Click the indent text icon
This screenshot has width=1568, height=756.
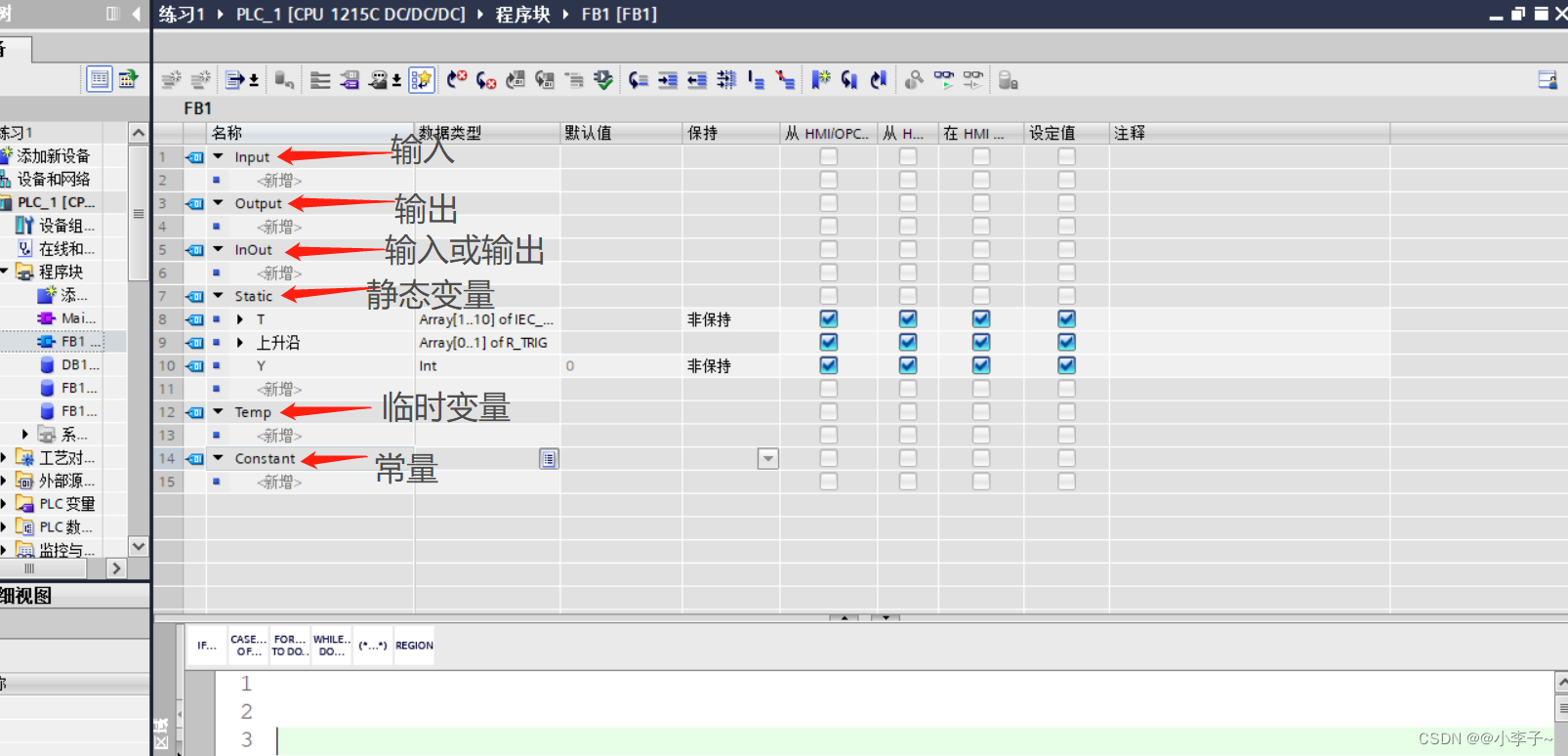pyautogui.click(x=668, y=80)
